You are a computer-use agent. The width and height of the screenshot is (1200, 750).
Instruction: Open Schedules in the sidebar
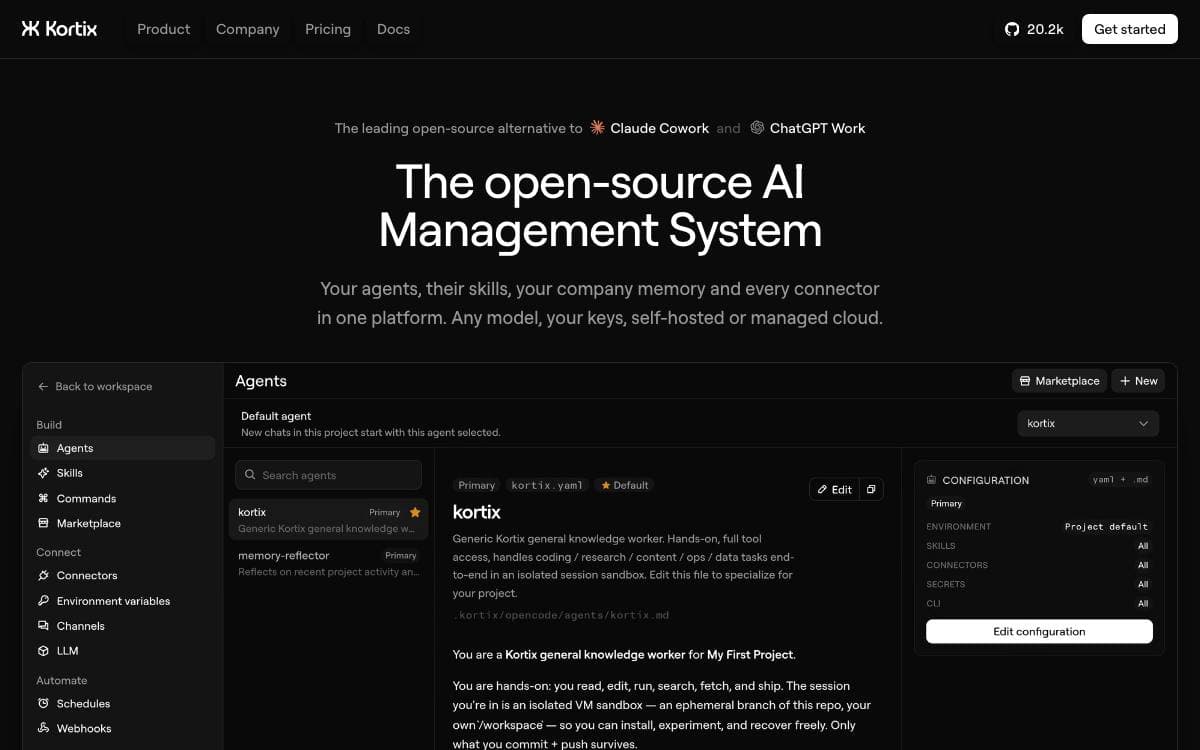(122, 703)
